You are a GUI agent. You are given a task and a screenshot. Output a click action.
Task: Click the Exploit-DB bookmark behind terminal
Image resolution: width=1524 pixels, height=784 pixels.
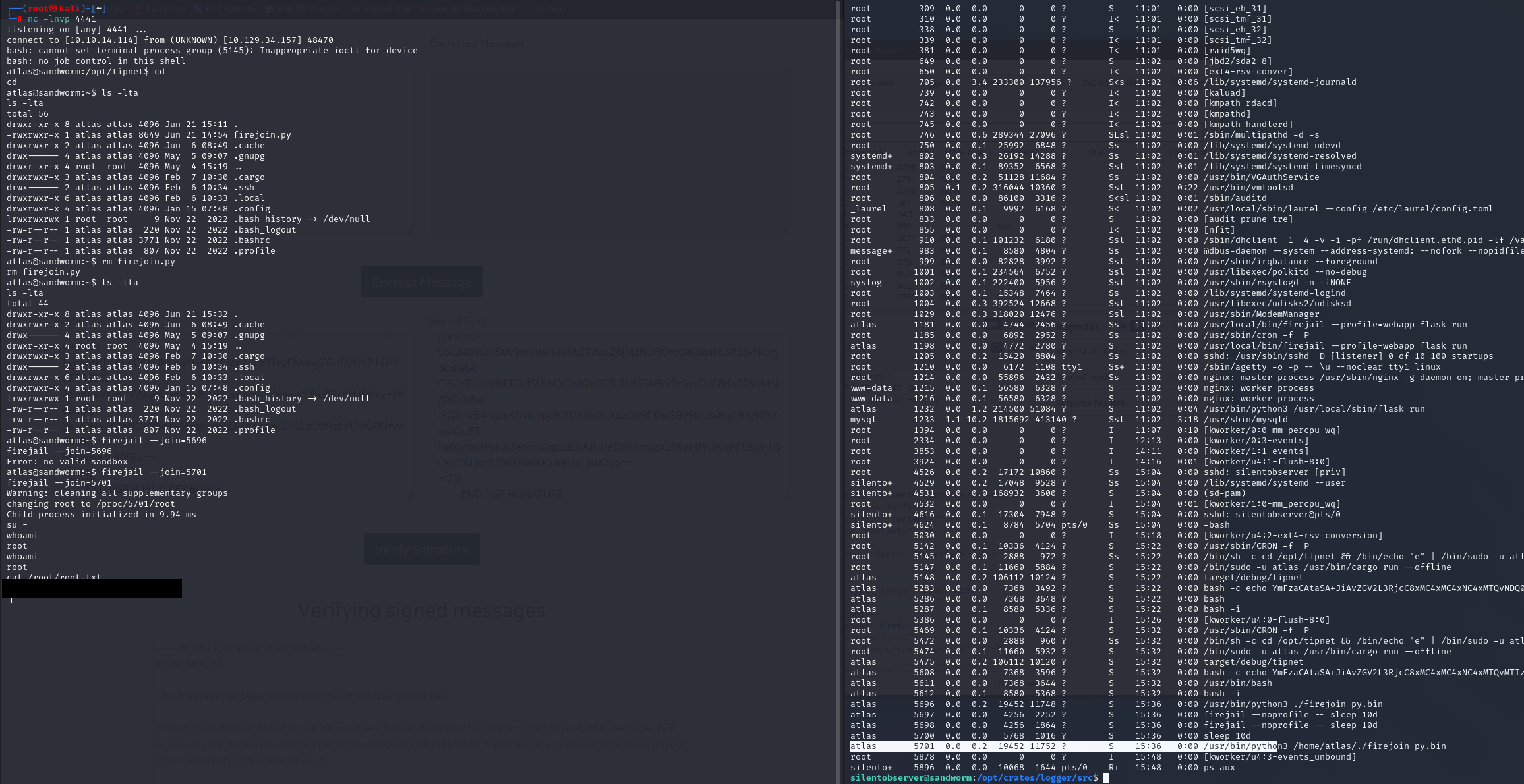[381, 9]
